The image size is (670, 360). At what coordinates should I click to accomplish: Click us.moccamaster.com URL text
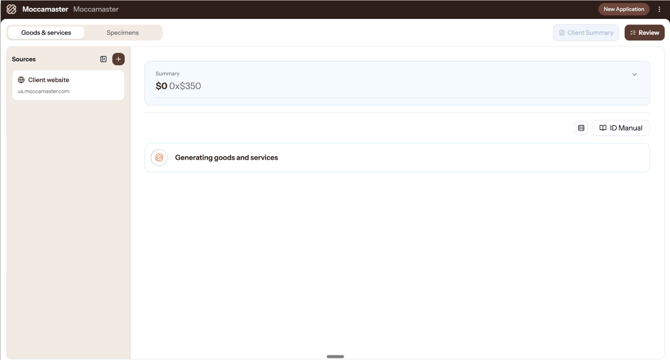coord(43,91)
